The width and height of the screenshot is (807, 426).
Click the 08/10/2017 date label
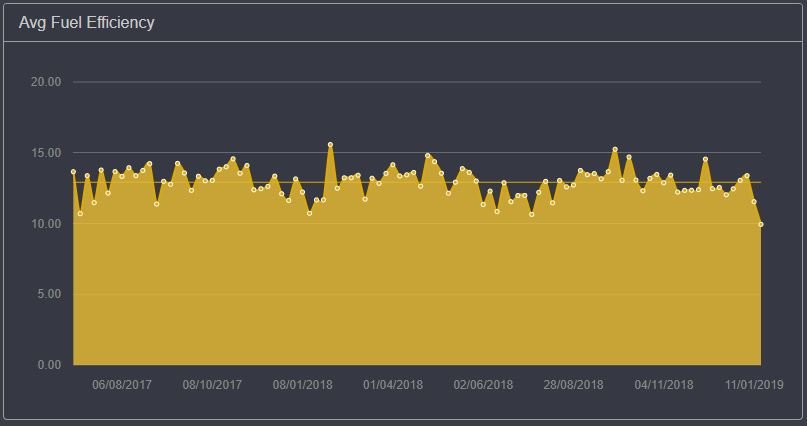(212, 385)
